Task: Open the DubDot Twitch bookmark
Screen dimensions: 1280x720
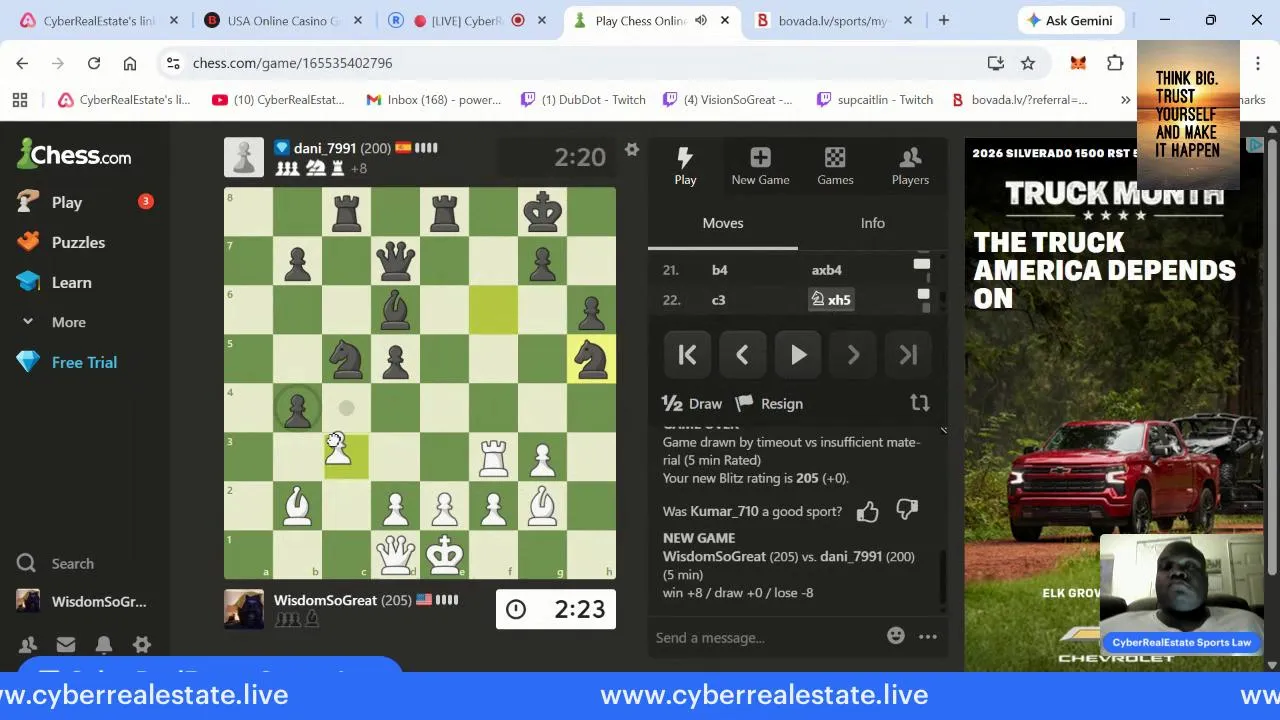Action: 584,99
